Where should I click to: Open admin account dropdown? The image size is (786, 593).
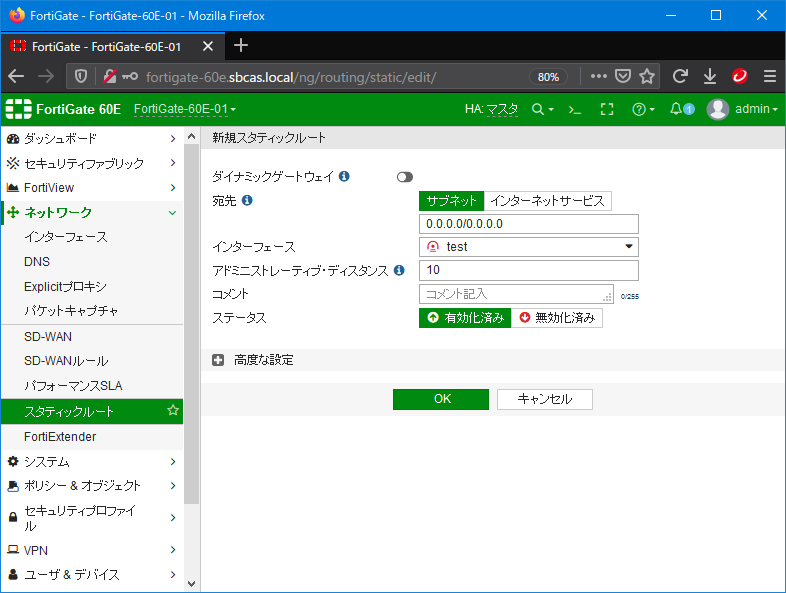click(x=756, y=109)
